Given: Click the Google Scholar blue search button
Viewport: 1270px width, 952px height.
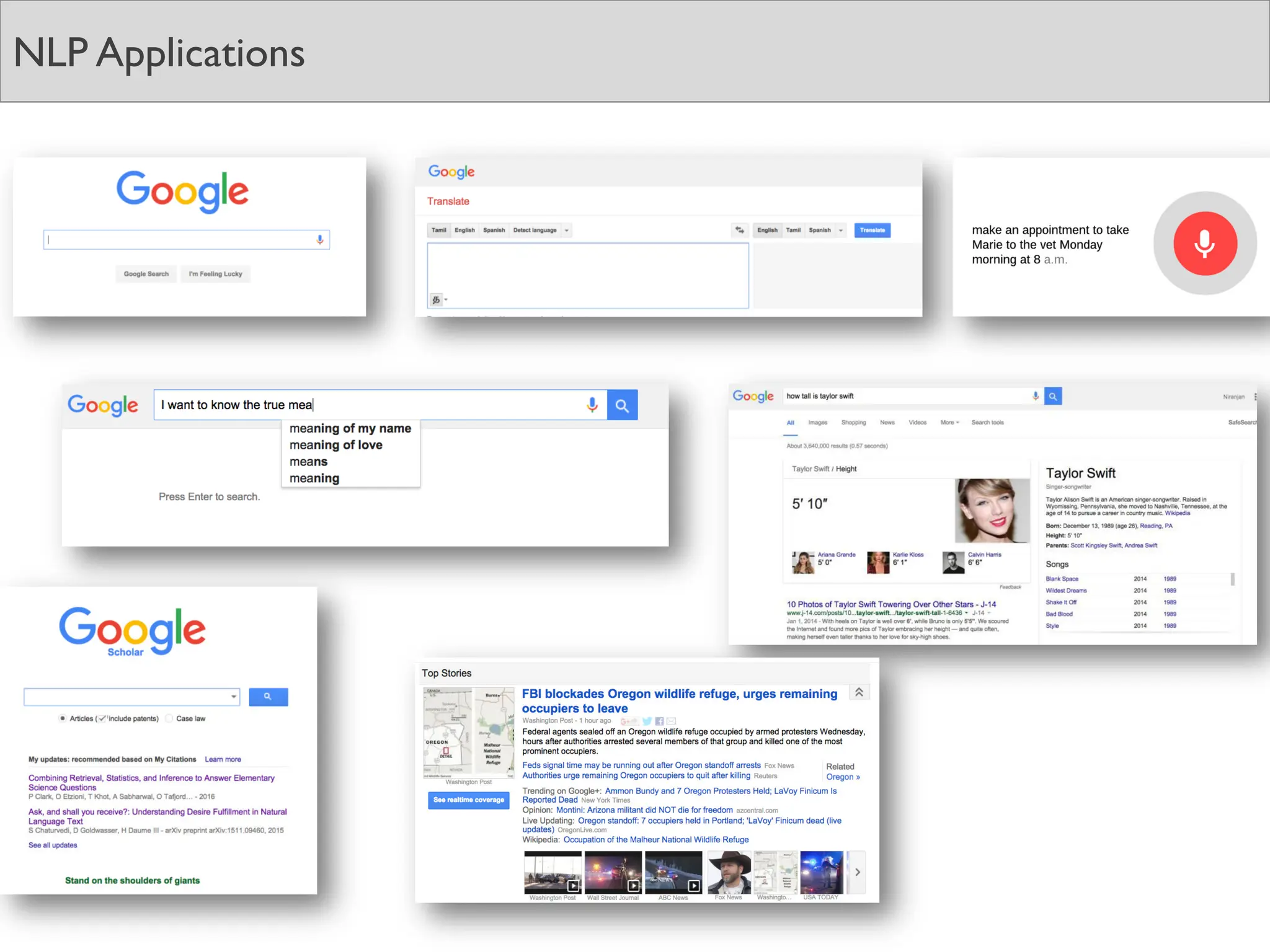Looking at the screenshot, I should tap(268, 697).
